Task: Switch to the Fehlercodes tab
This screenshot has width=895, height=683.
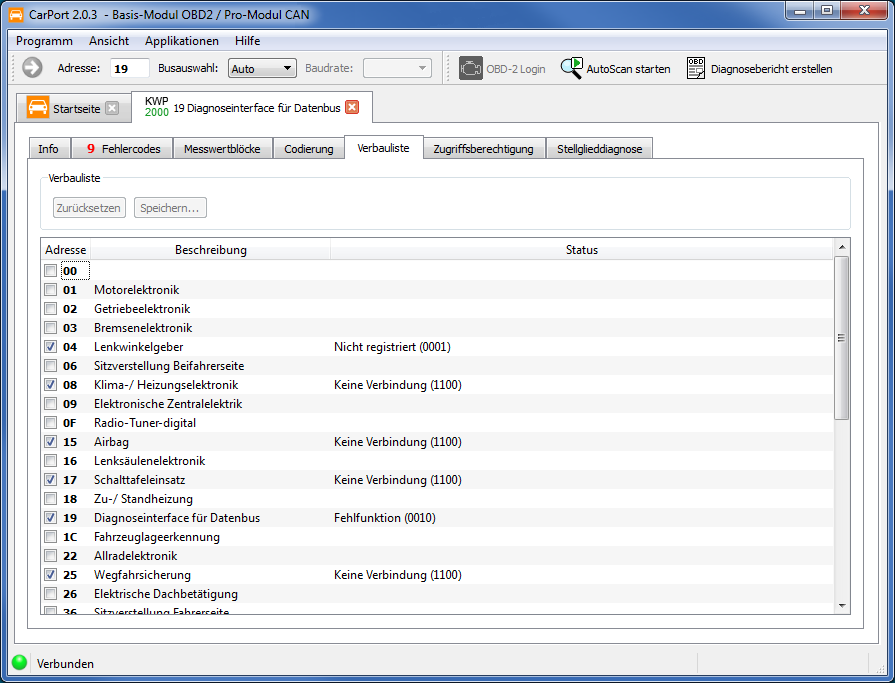Action: click(x=122, y=149)
